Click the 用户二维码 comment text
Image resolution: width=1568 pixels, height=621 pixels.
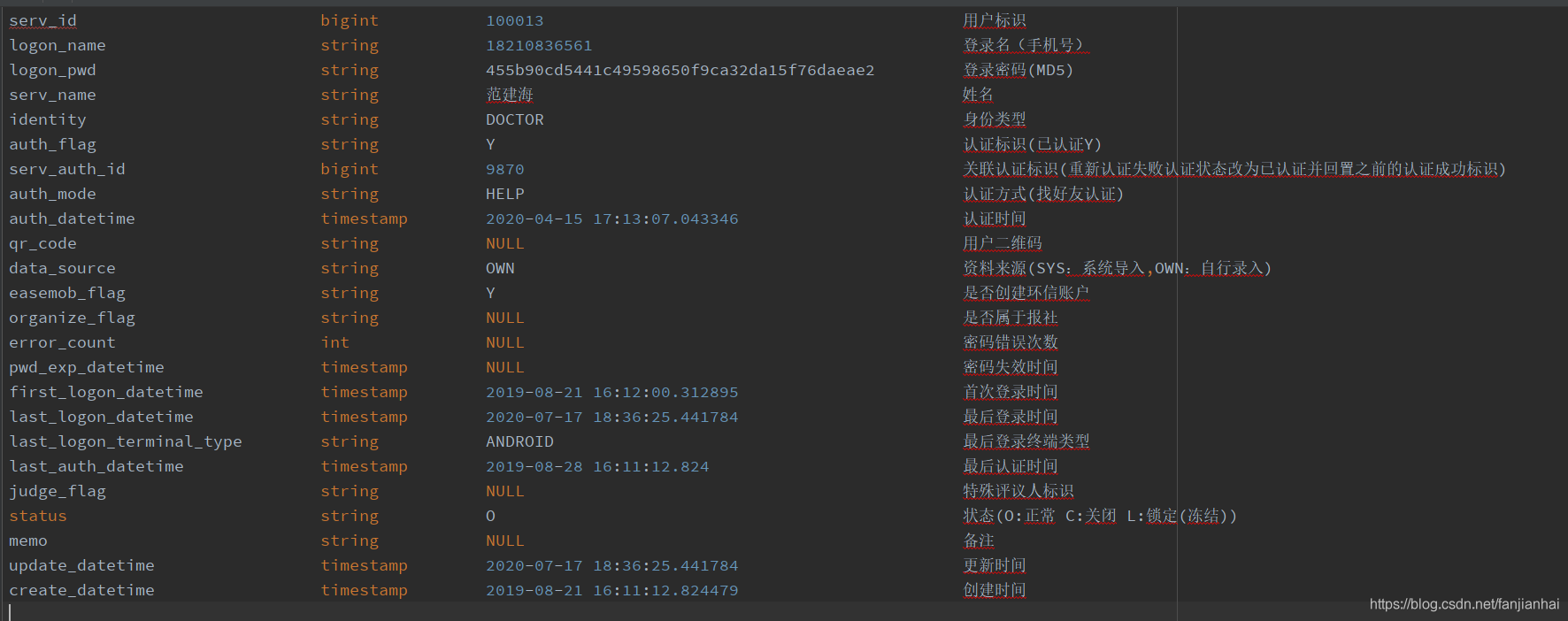tap(1002, 243)
